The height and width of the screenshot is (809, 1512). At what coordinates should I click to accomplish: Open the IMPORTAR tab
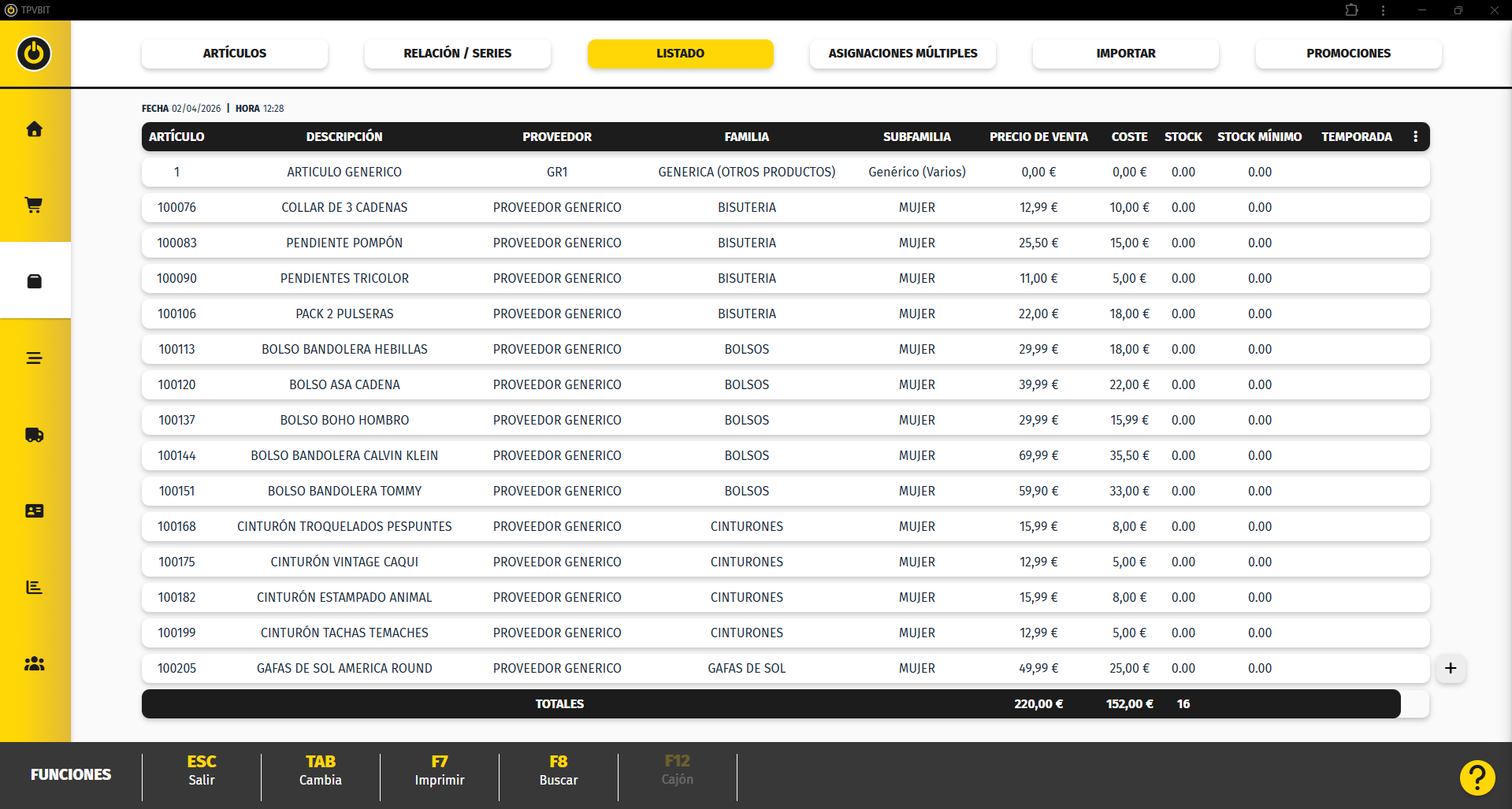1125,54
